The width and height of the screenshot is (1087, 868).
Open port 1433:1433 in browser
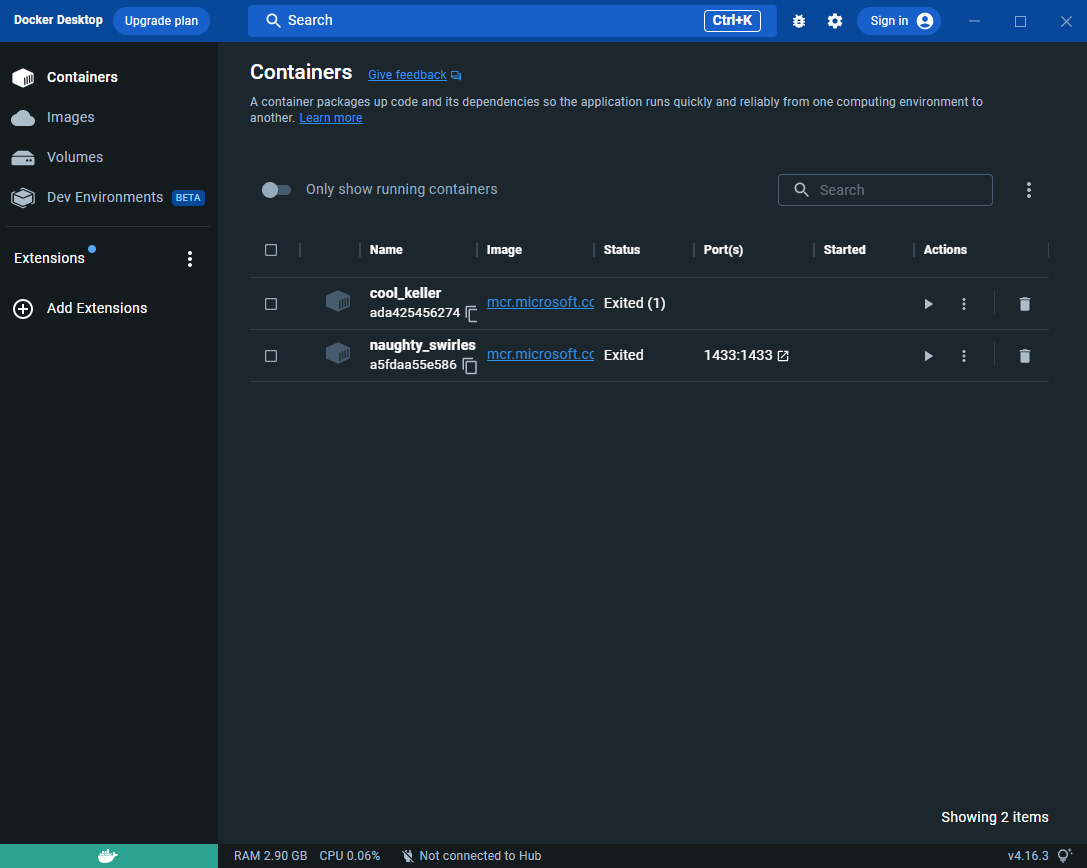[x=783, y=356]
